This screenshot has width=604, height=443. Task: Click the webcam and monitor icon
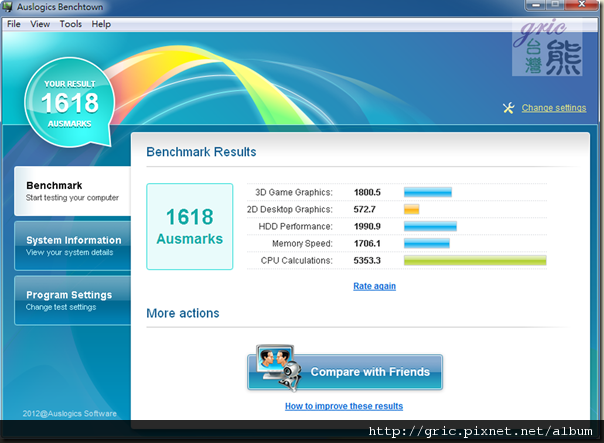pos(279,368)
